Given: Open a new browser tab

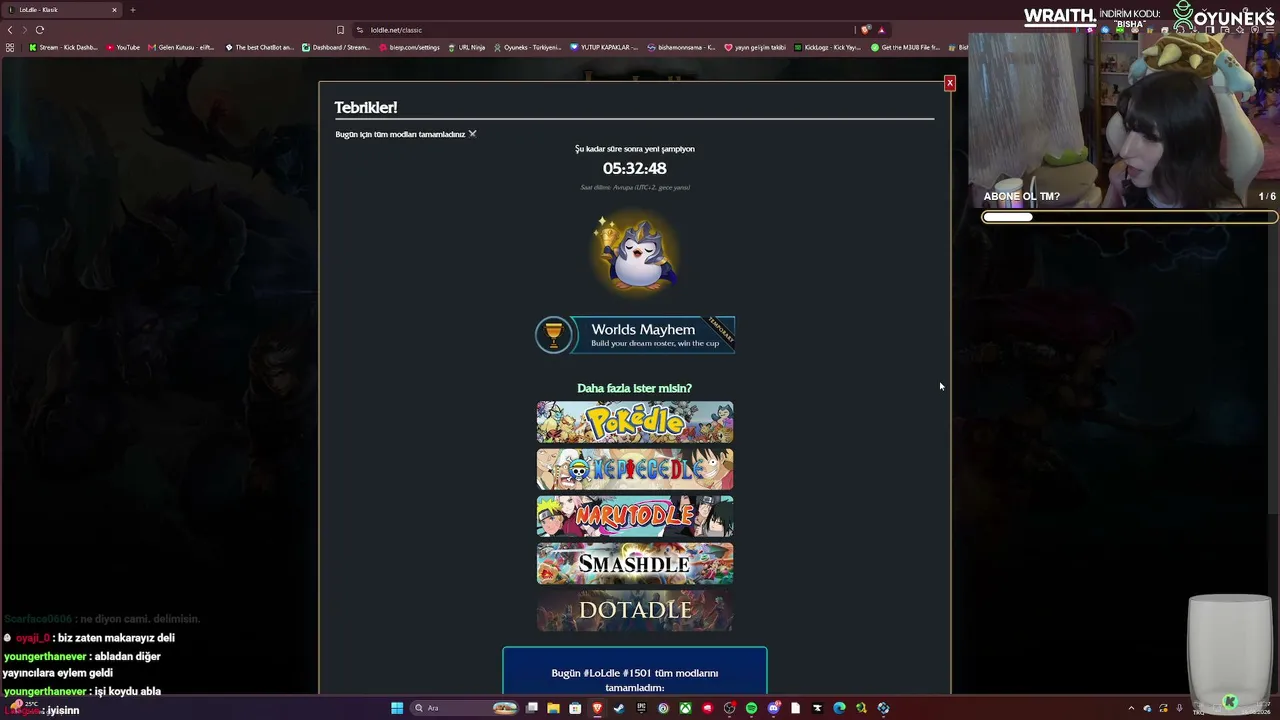Looking at the screenshot, I should coord(132,10).
